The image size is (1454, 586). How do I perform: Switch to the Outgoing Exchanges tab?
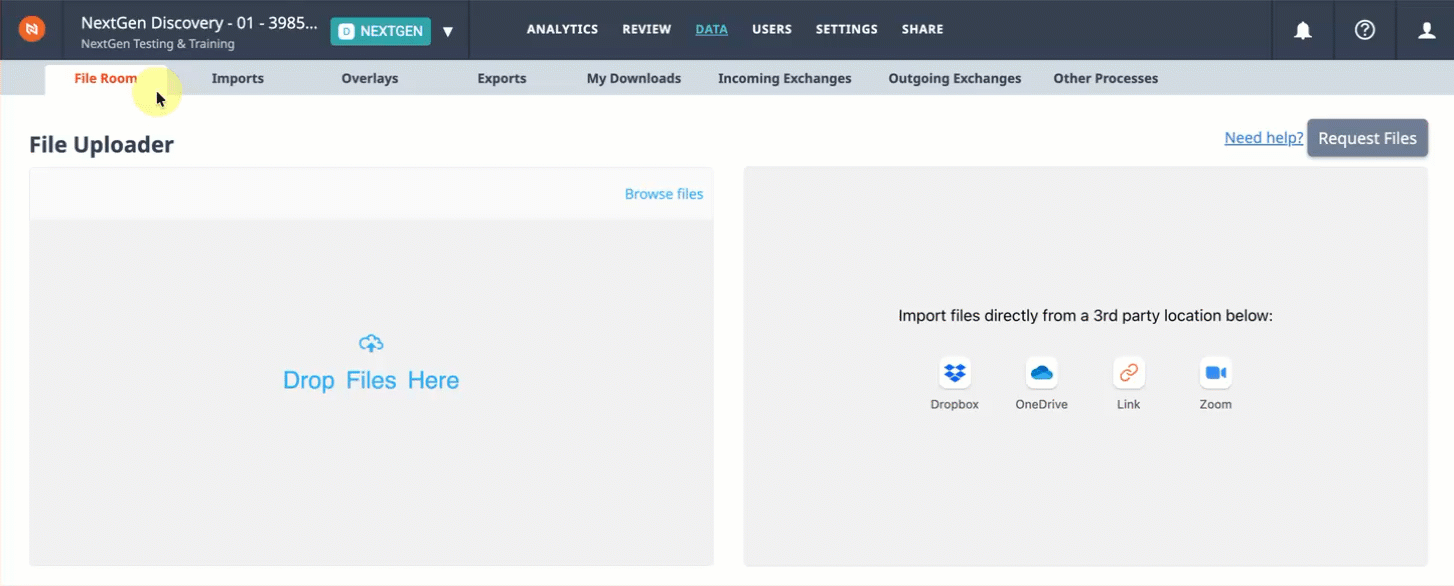pos(955,79)
